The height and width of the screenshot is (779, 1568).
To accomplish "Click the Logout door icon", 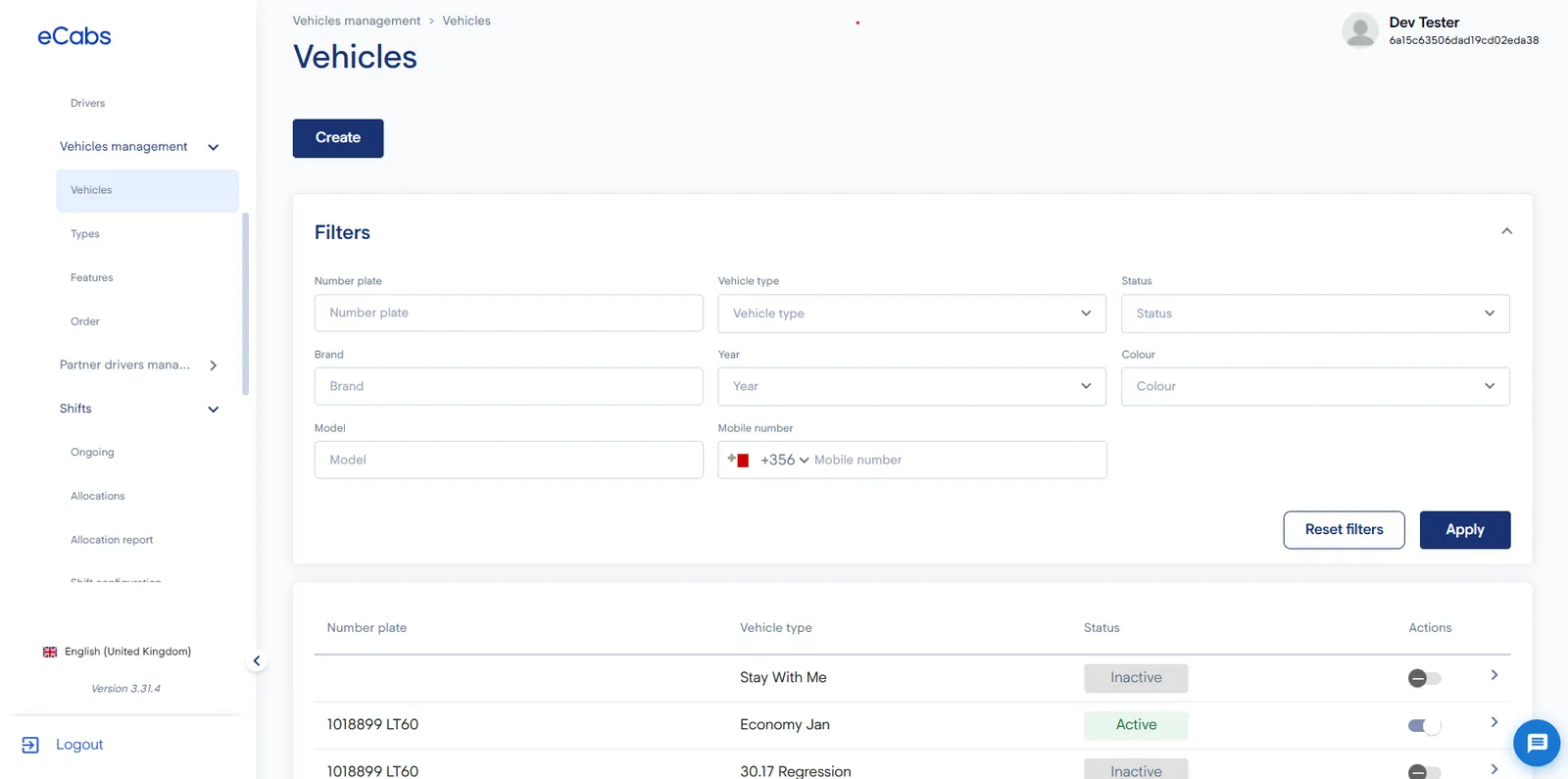I will (x=30, y=745).
